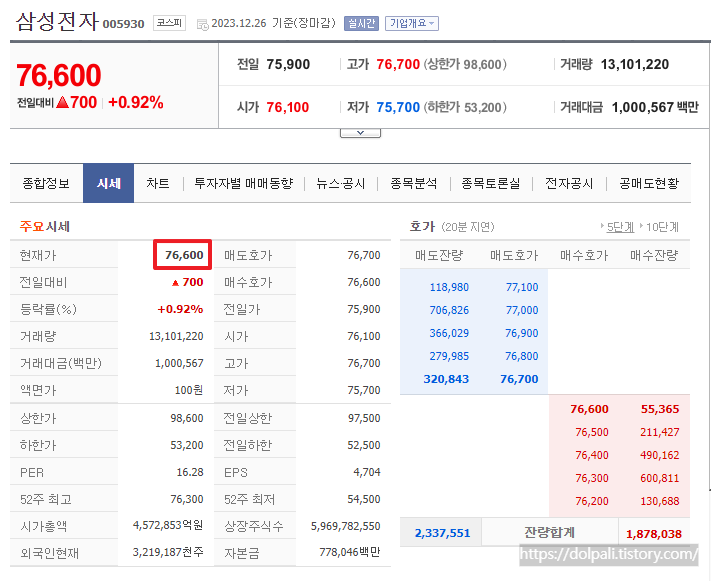
Task: Click the 실시간 real-time badge
Action: coord(361,23)
